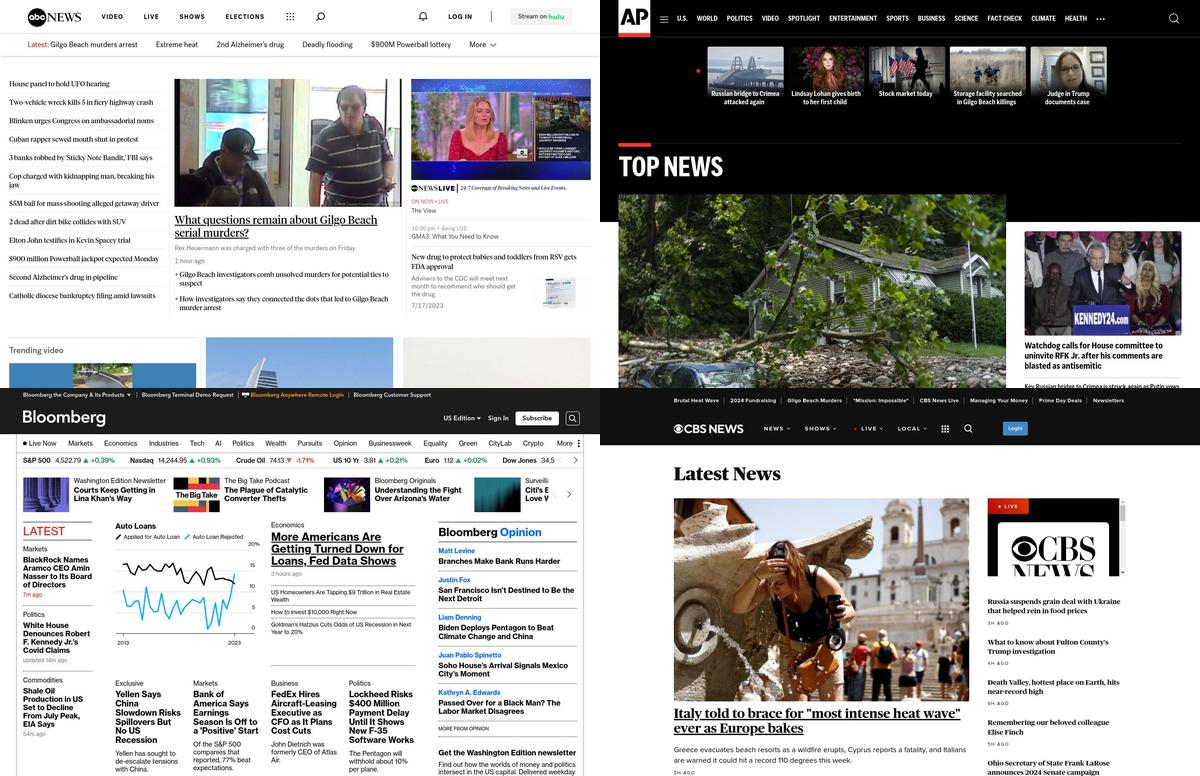Open the US Edition dropdown on Bloomberg
1200x776 pixels.
pos(461,419)
